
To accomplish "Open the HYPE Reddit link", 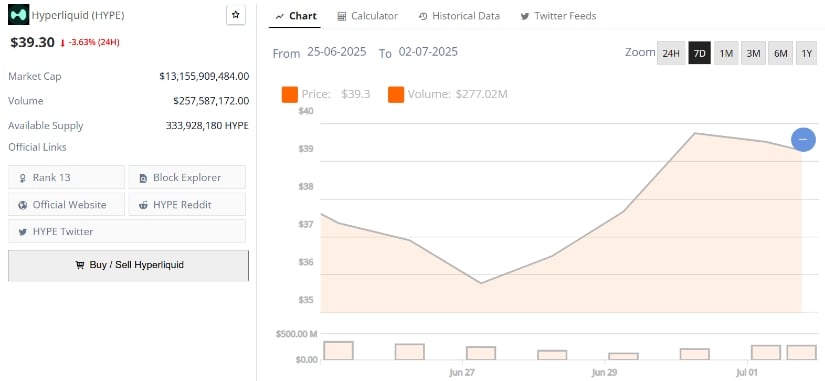I will pos(187,204).
